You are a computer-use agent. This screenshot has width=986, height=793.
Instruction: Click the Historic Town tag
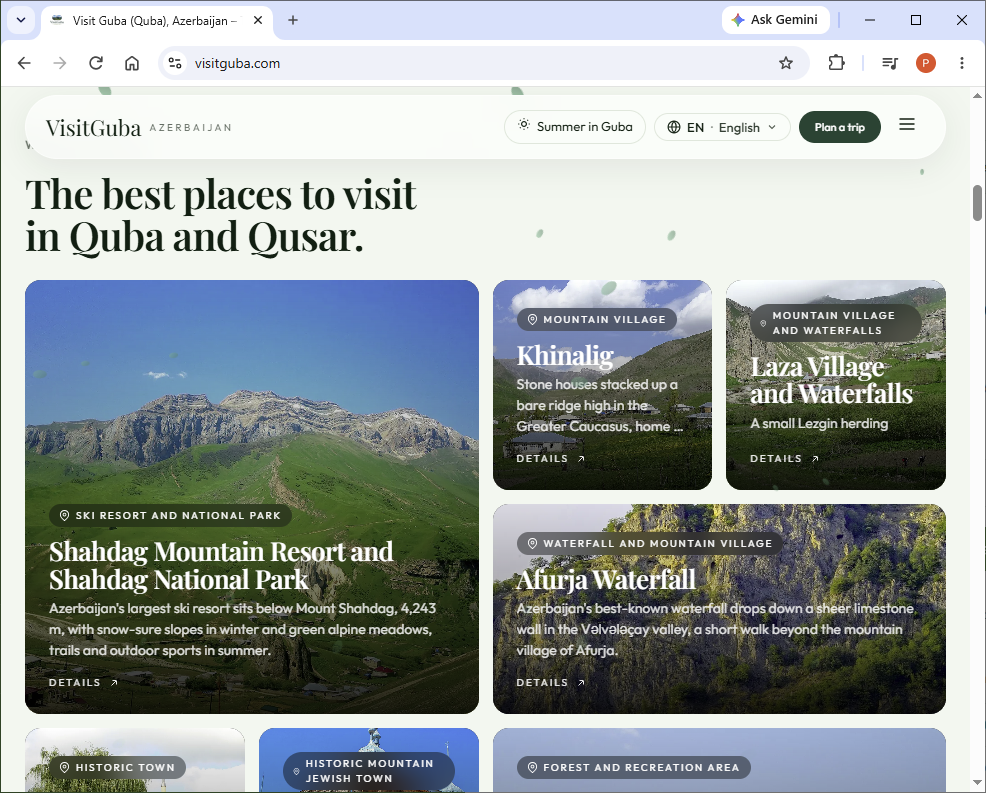click(118, 767)
